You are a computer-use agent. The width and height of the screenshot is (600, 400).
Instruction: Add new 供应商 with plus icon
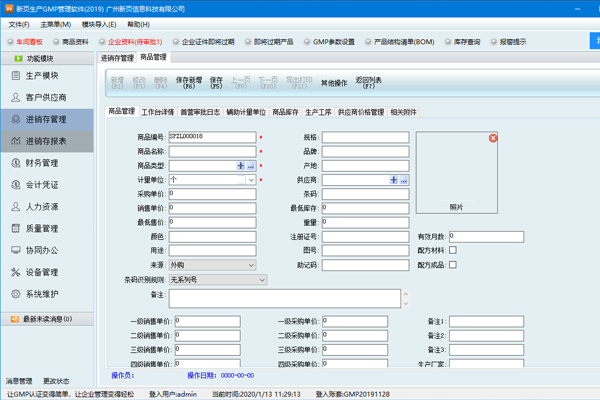pos(393,180)
